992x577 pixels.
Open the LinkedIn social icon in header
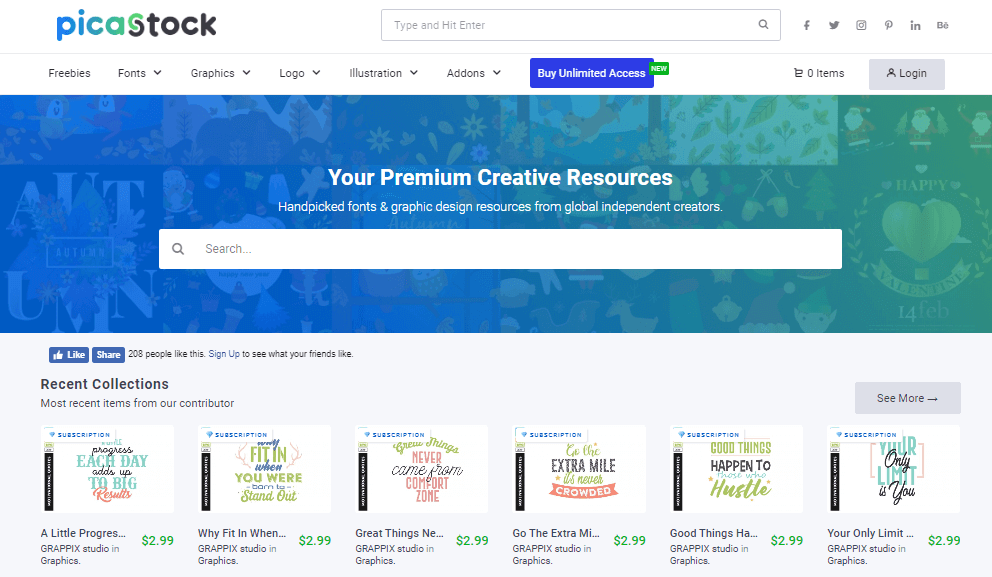915,25
